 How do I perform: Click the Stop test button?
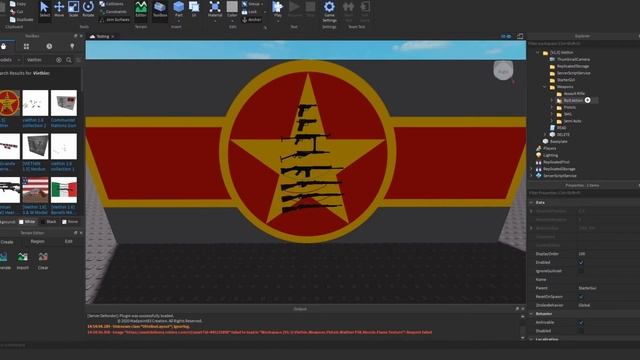pos(310,9)
